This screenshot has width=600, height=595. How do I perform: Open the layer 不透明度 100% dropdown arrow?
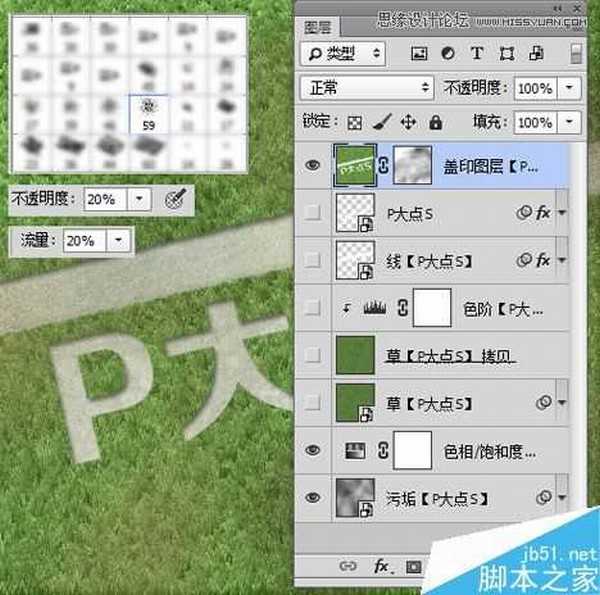(570, 88)
